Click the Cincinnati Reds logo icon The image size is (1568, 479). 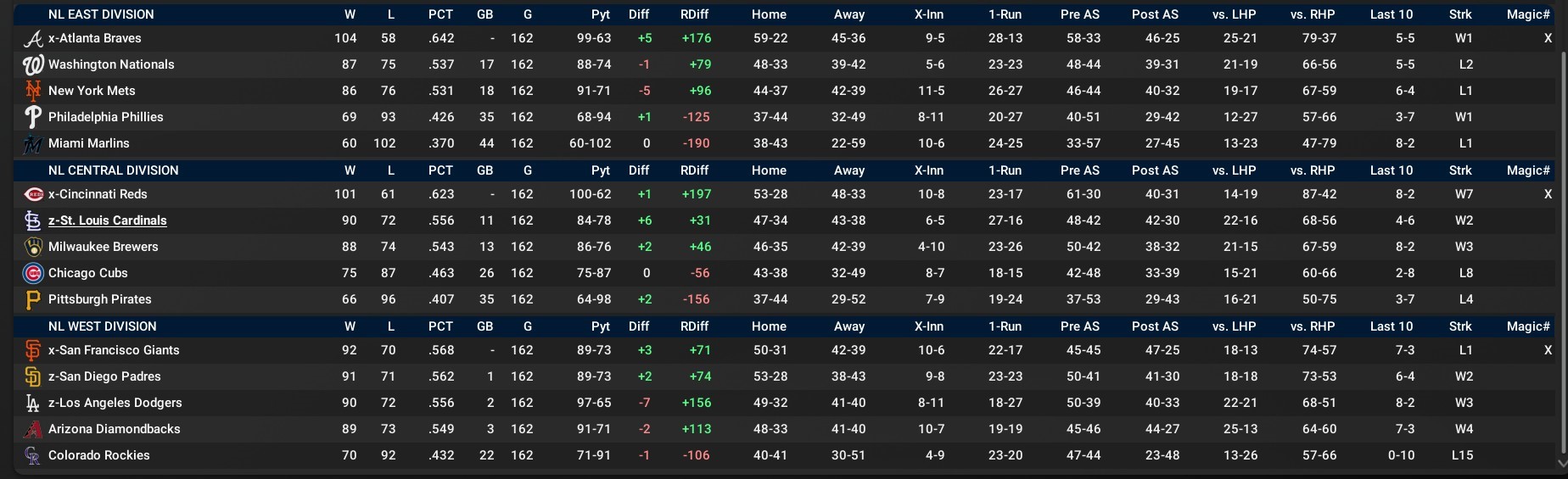pos(33,195)
